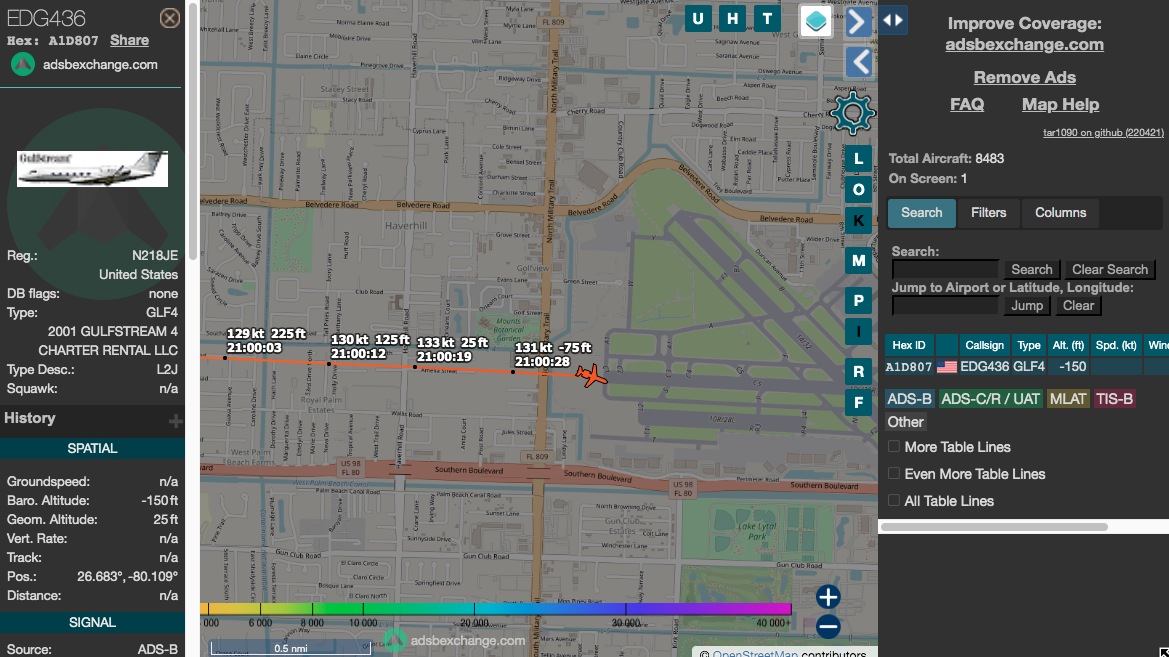Expand the History section plus icon
This screenshot has height=657, width=1169.
(175, 421)
